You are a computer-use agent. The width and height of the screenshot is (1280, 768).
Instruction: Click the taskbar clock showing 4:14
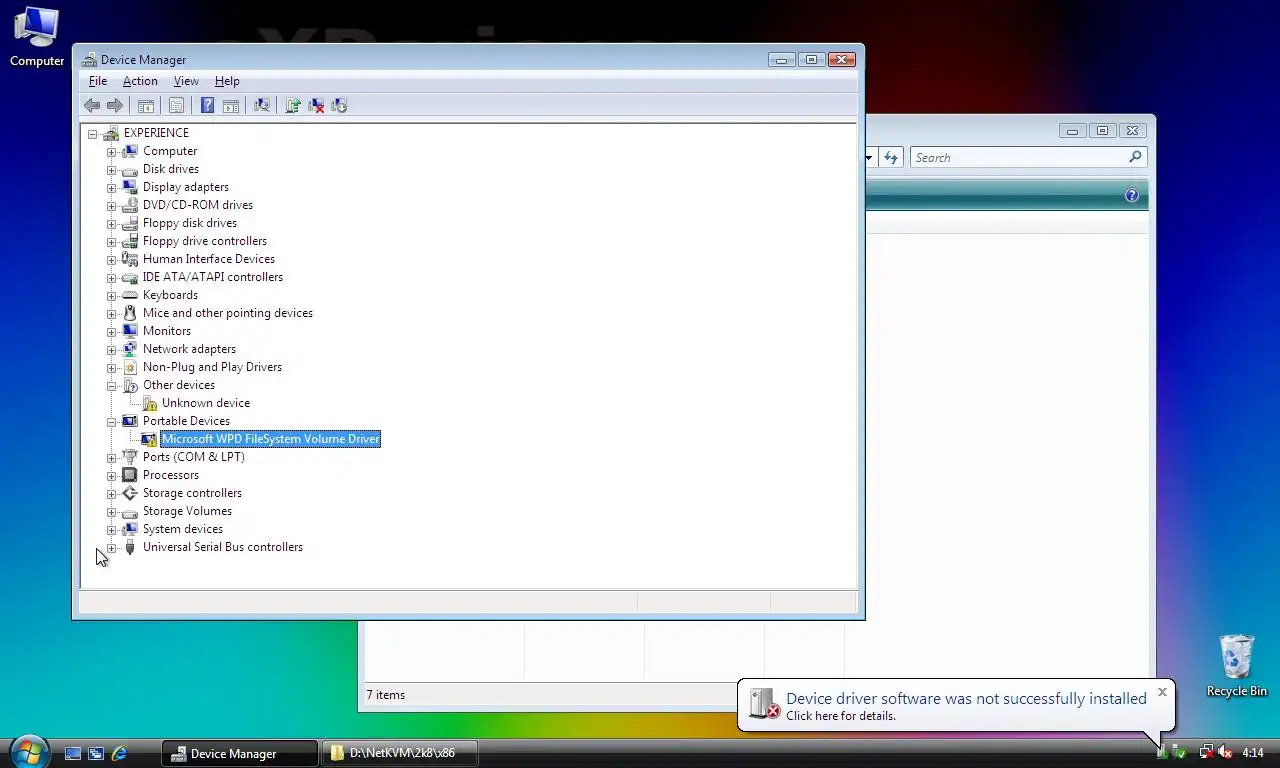click(1253, 753)
